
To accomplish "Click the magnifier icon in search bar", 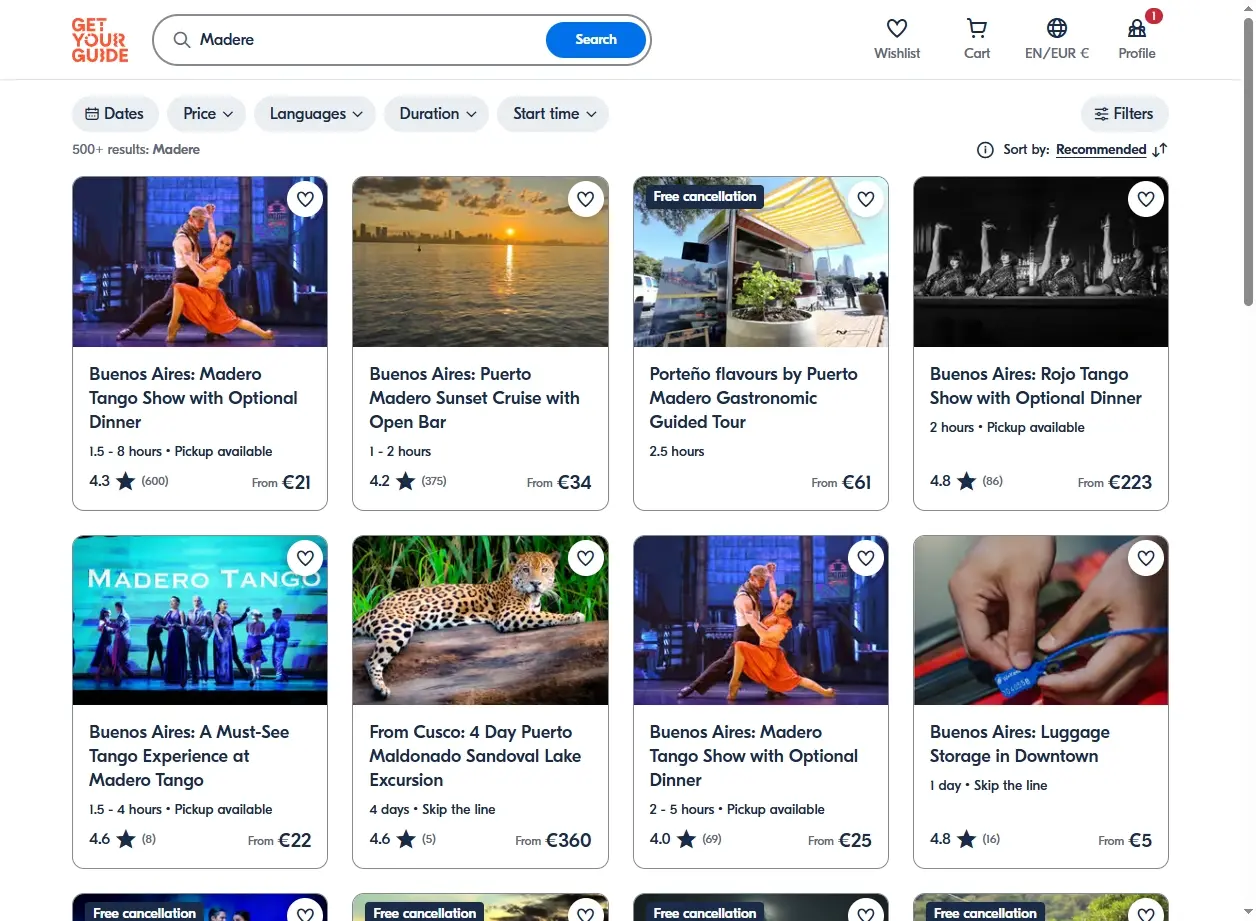I will pyautogui.click(x=182, y=40).
